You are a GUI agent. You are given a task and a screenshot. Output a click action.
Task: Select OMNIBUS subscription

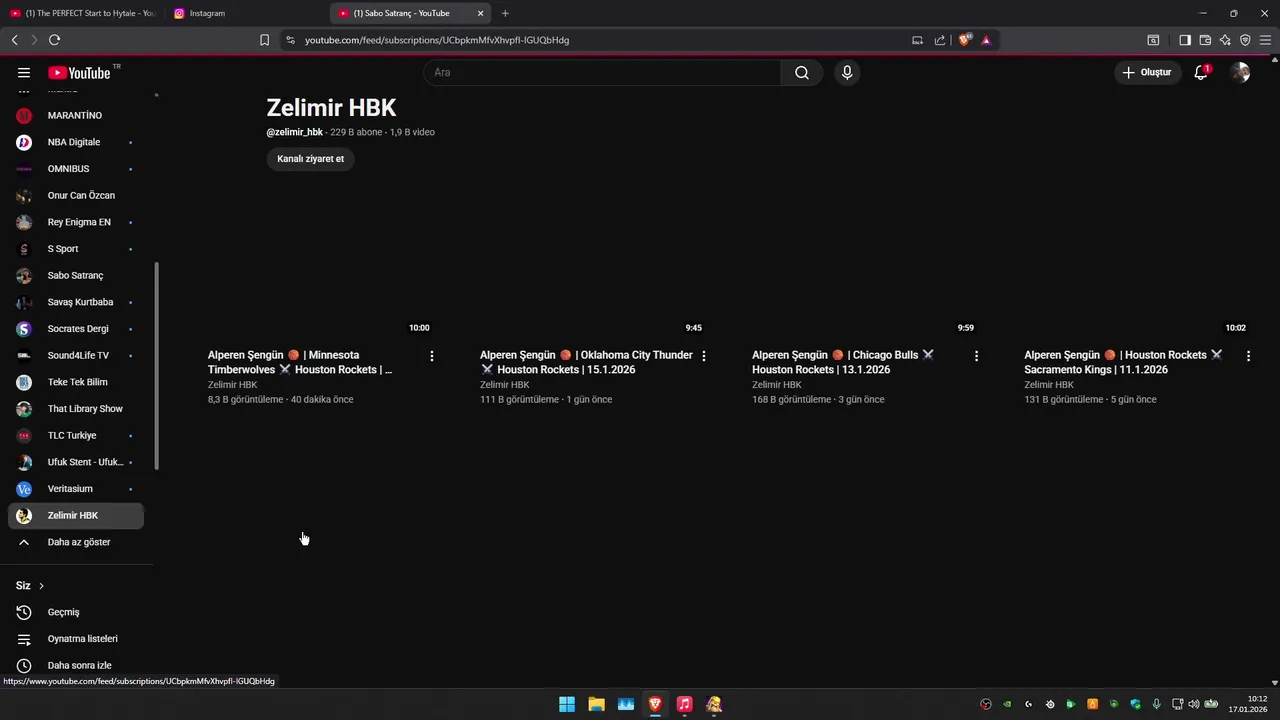click(x=76, y=169)
